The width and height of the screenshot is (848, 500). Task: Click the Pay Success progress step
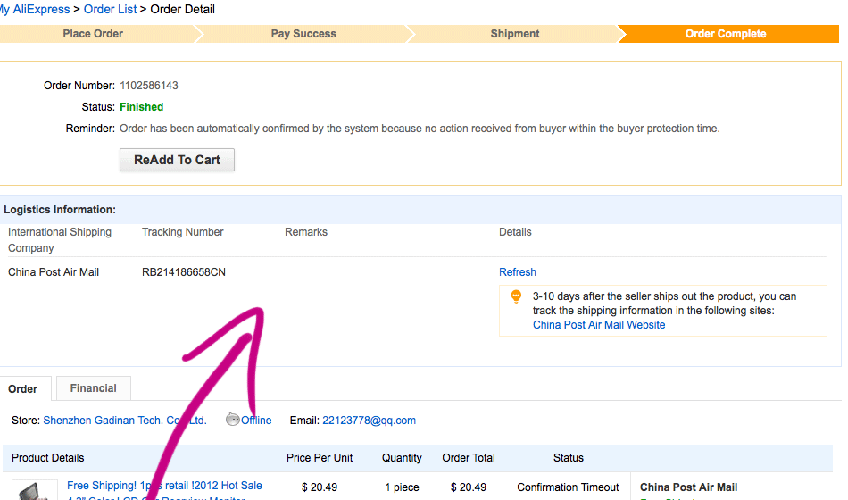(x=303, y=34)
